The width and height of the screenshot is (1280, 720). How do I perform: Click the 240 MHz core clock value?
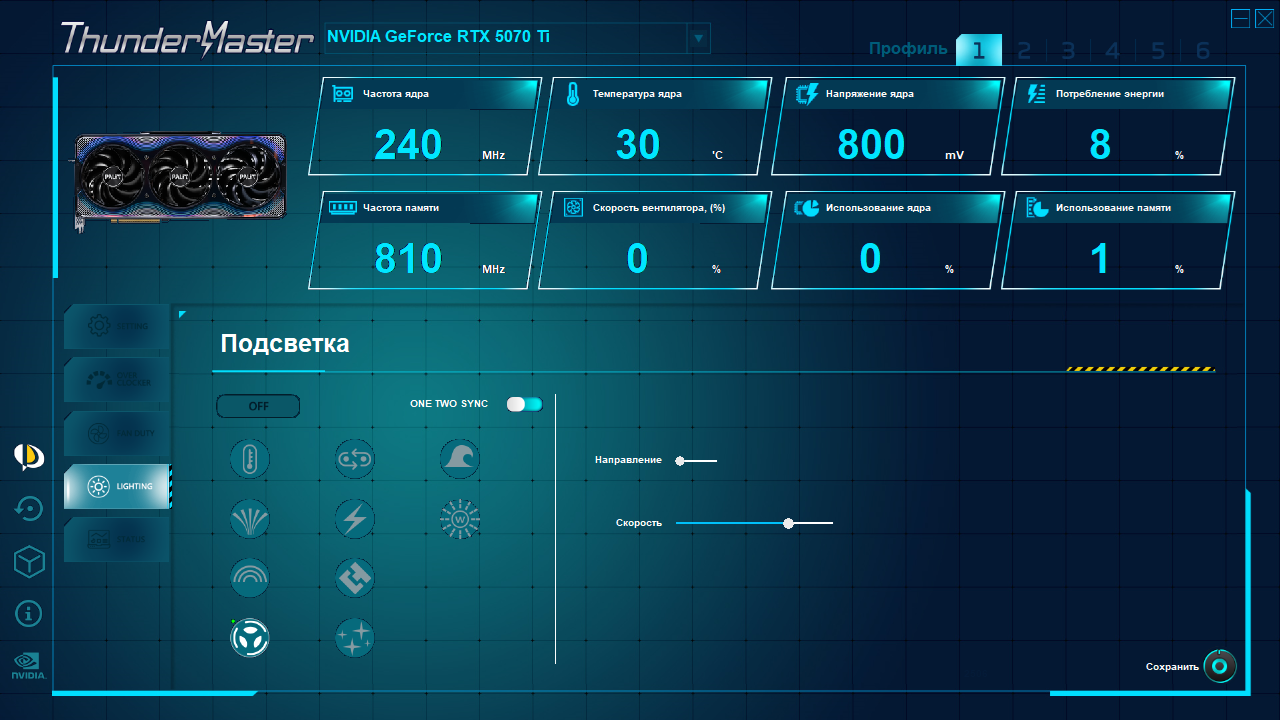coord(408,145)
